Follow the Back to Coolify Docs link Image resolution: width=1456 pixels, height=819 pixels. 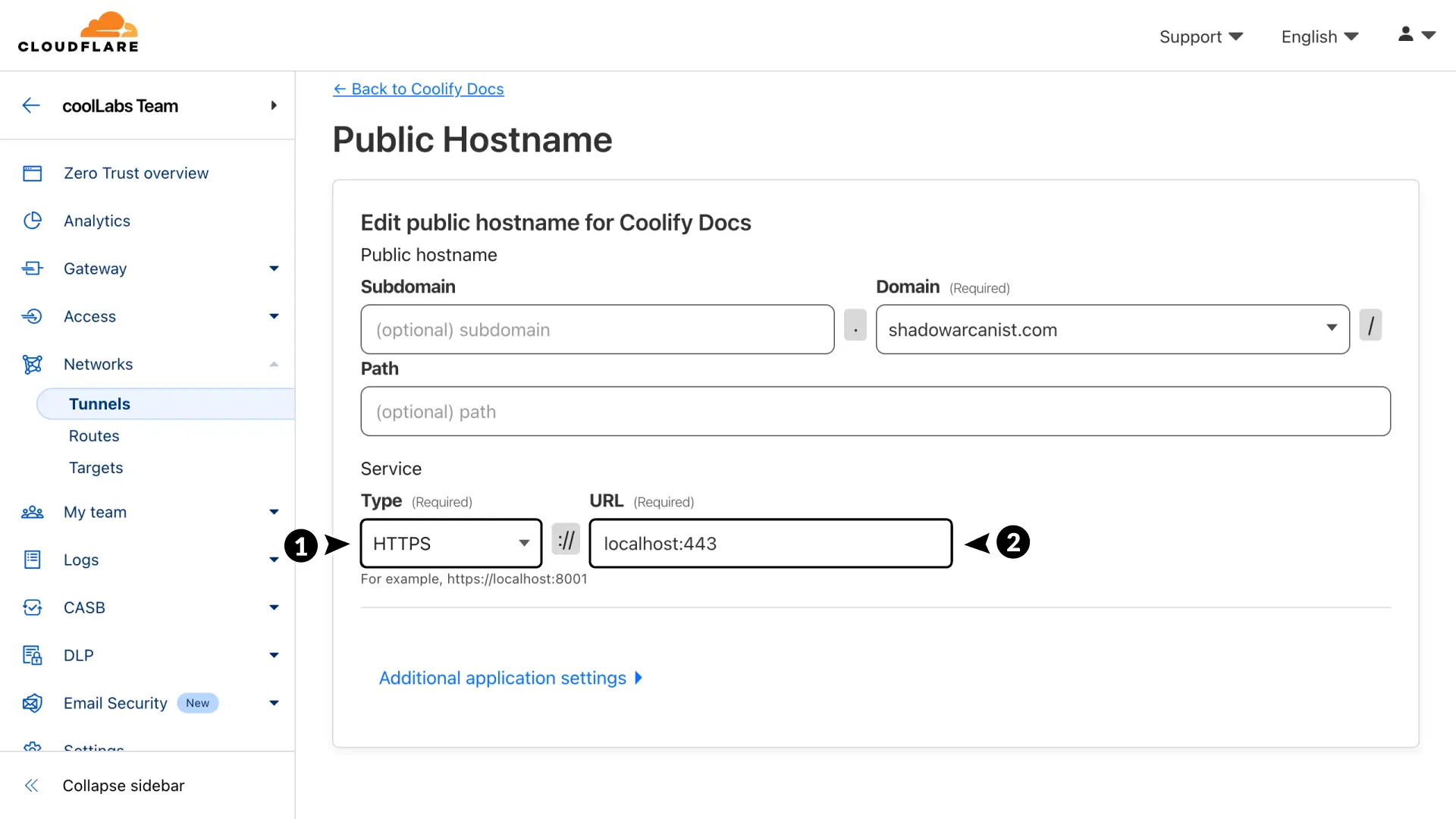tap(419, 89)
